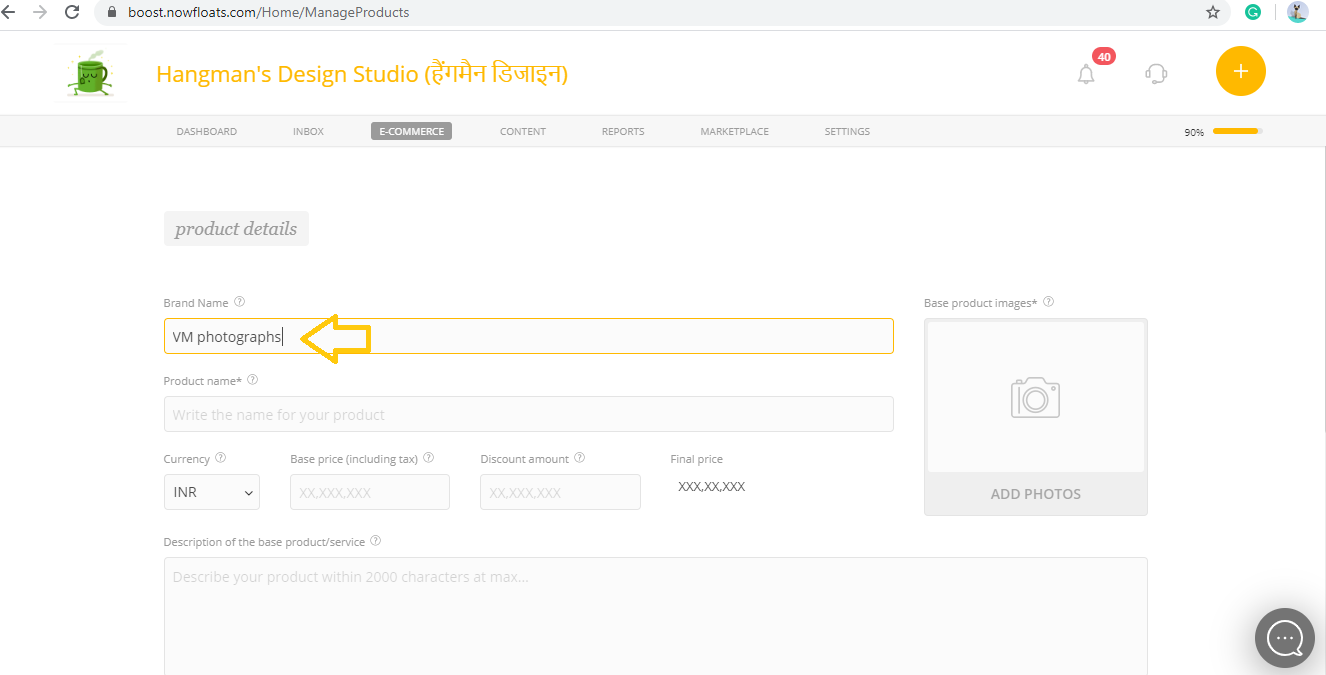This screenshot has height=675, width=1326.
Task: Click the camera placeholder image
Action: [x=1035, y=397]
